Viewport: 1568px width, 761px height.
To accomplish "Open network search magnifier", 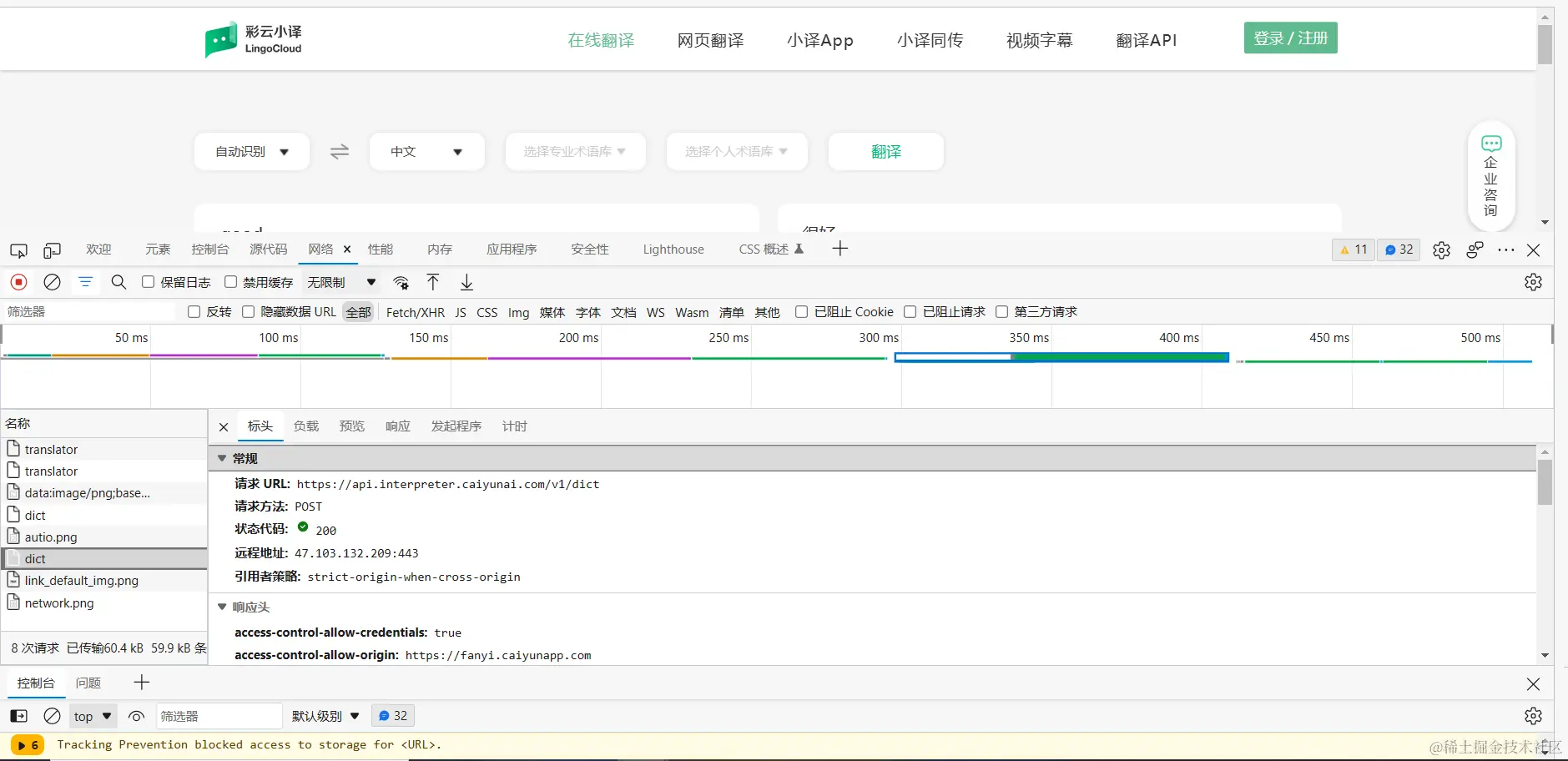I will (x=118, y=282).
